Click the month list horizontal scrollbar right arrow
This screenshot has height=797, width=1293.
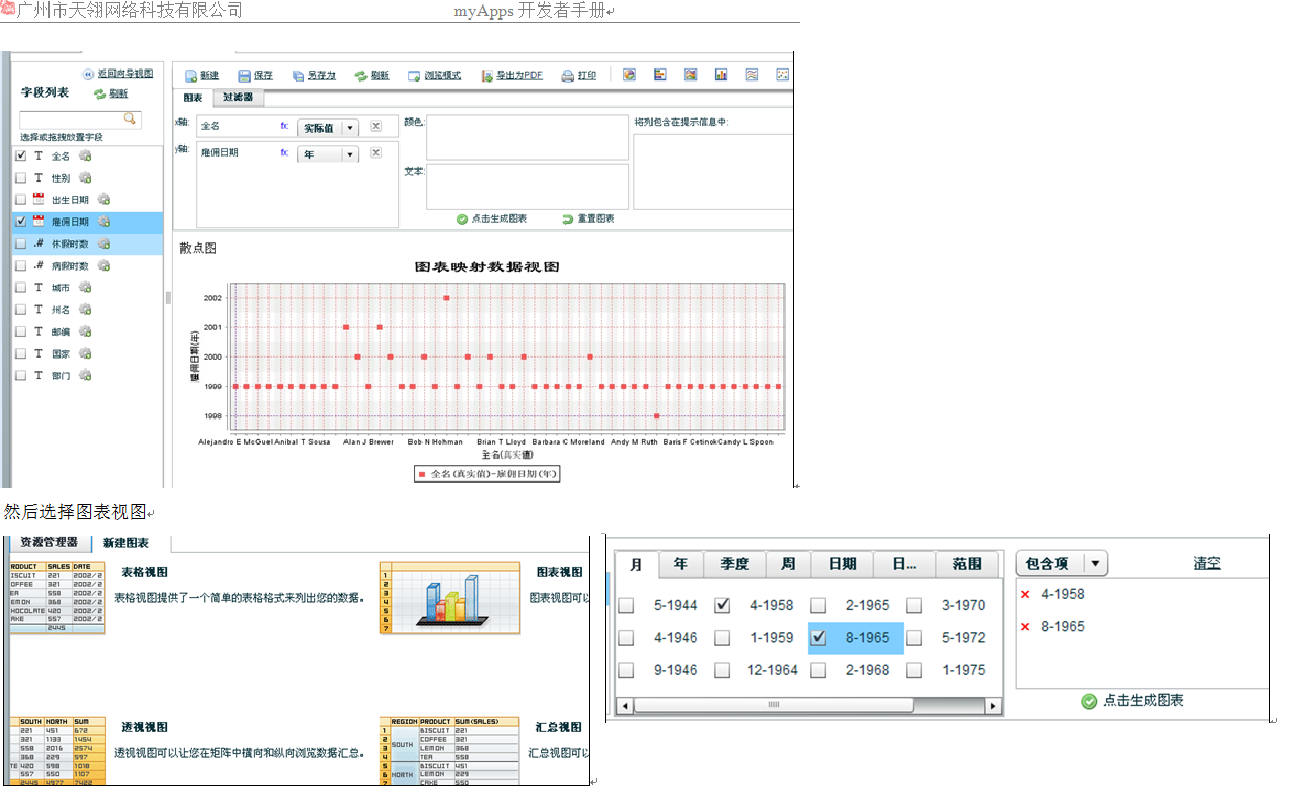tap(993, 706)
